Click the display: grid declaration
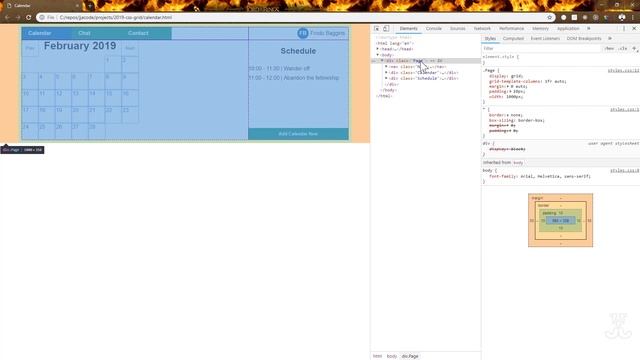640x360 pixels. 506,76
